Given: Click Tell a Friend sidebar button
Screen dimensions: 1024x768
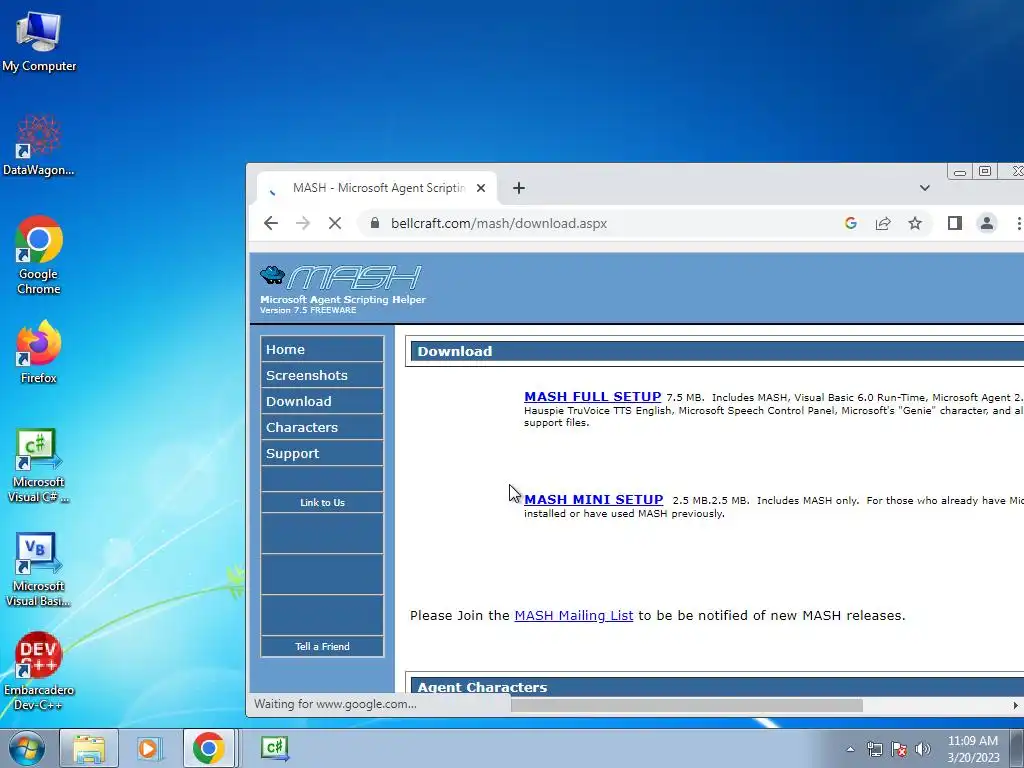Looking at the screenshot, I should tap(322, 646).
